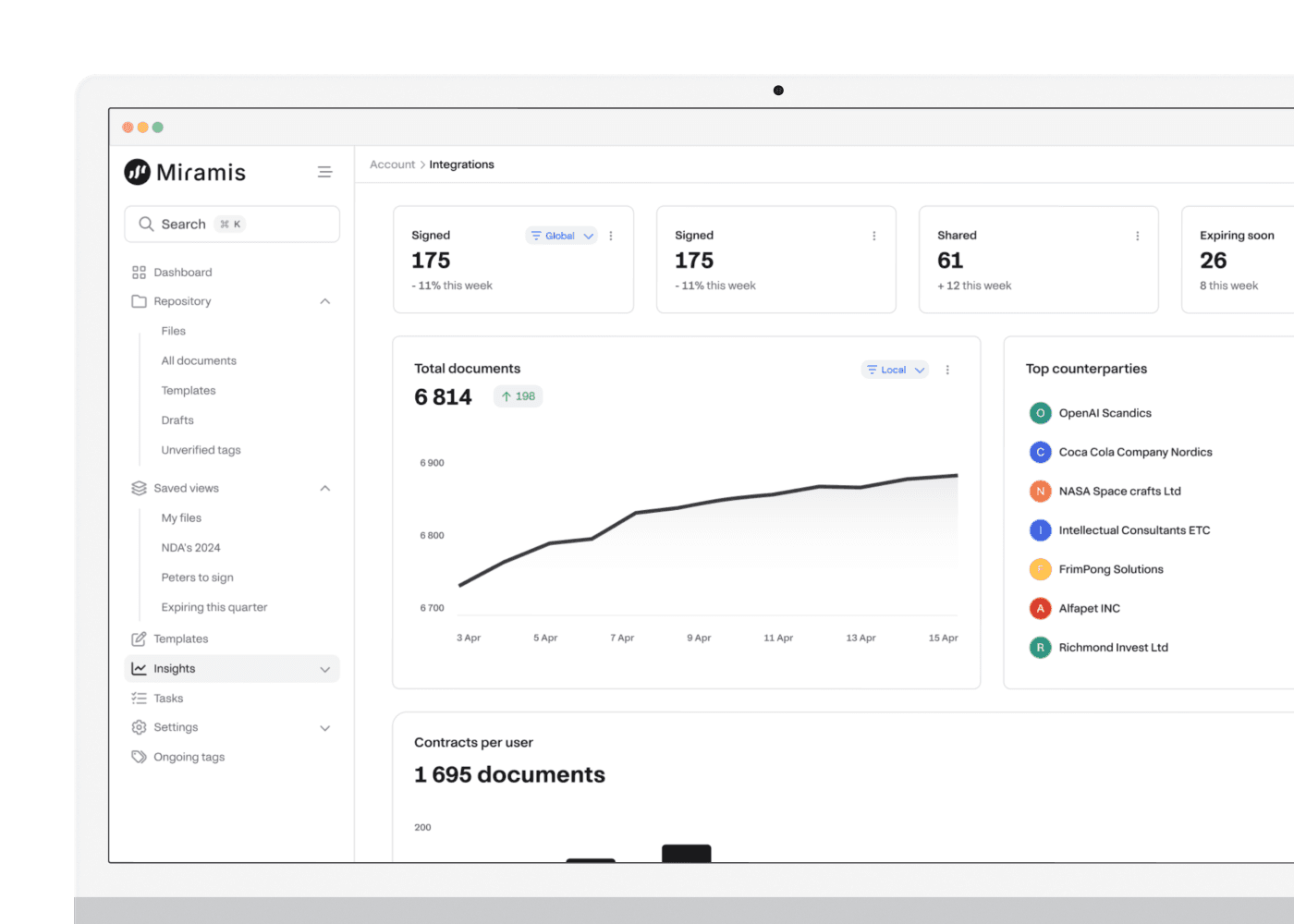1294x924 pixels.
Task: Click the Alfapet INC avatar icon
Action: (1040, 608)
